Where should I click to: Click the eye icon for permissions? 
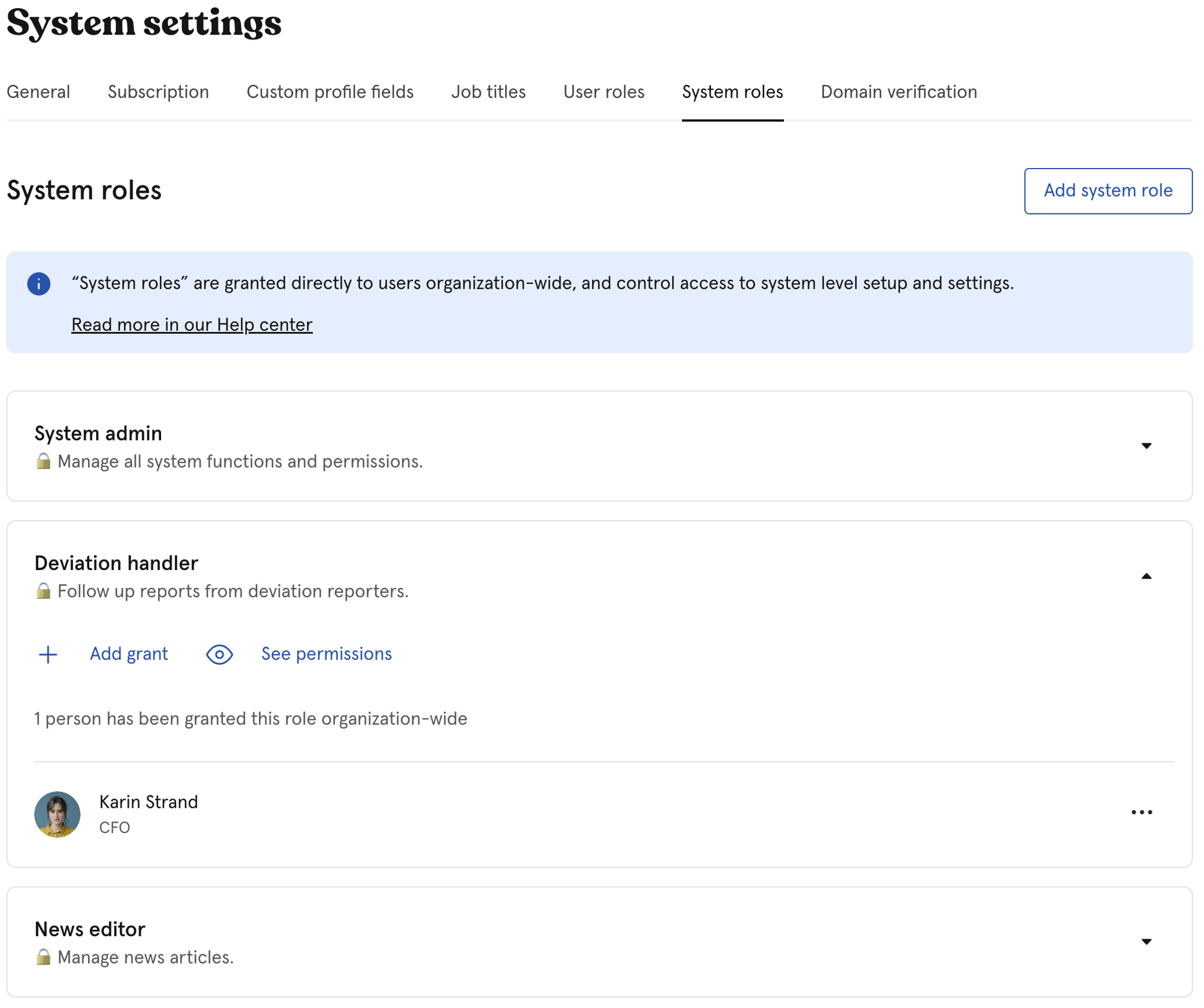[219, 654]
